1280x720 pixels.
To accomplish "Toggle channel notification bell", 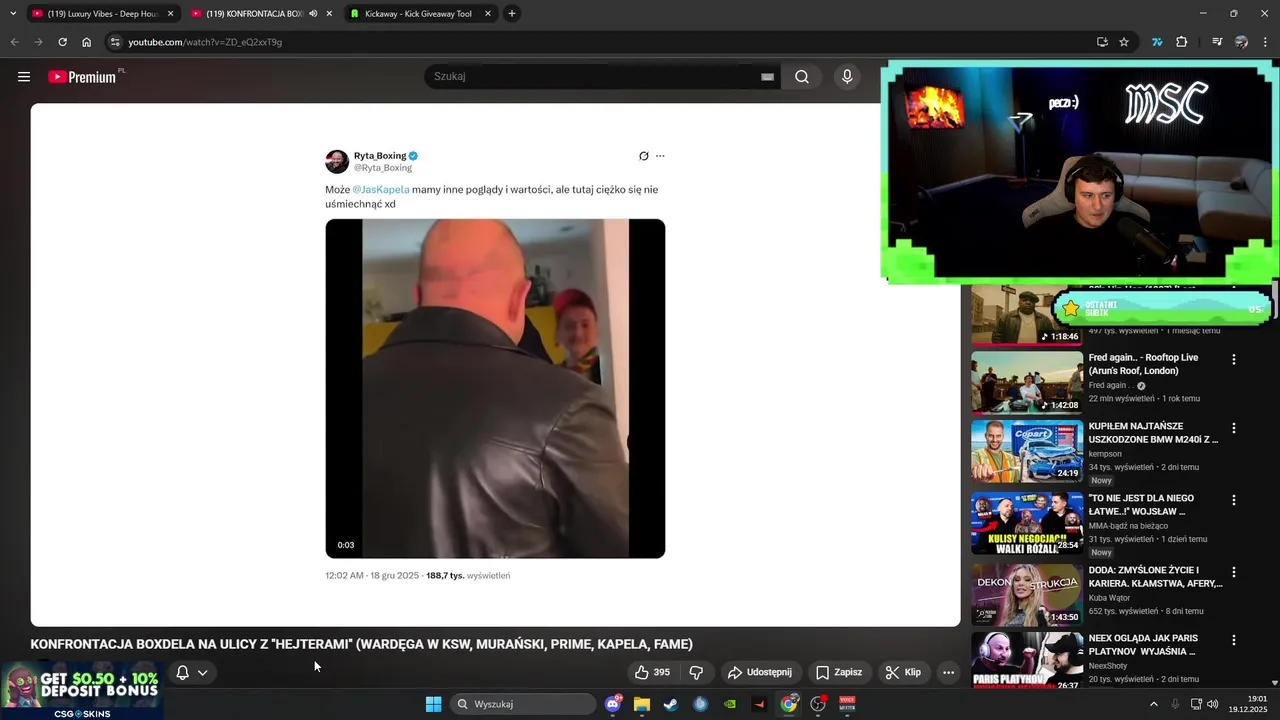I will click(x=183, y=673).
